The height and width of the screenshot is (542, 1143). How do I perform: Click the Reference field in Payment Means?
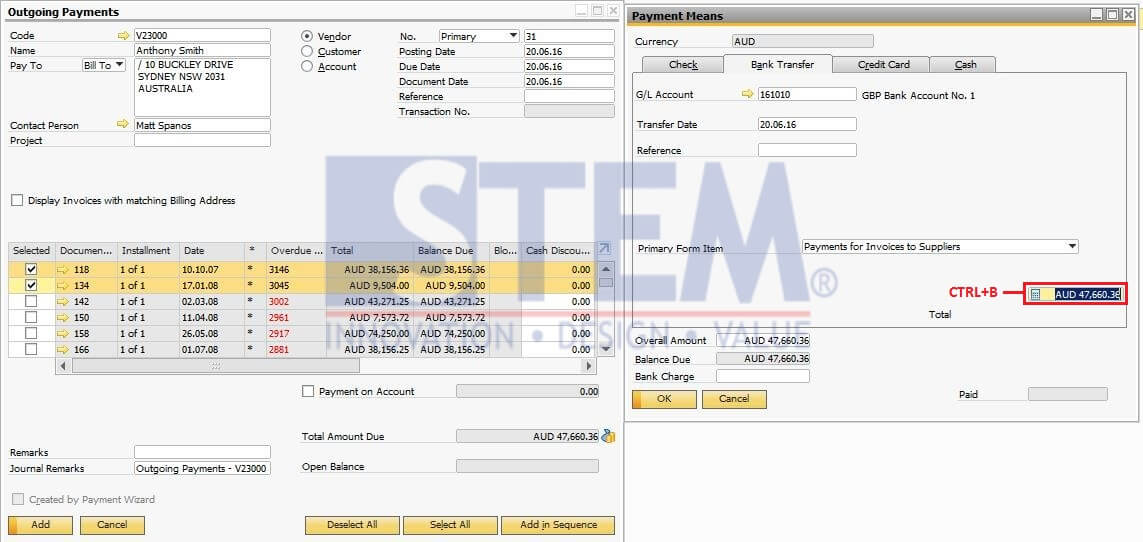pyautogui.click(x=807, y=150)
